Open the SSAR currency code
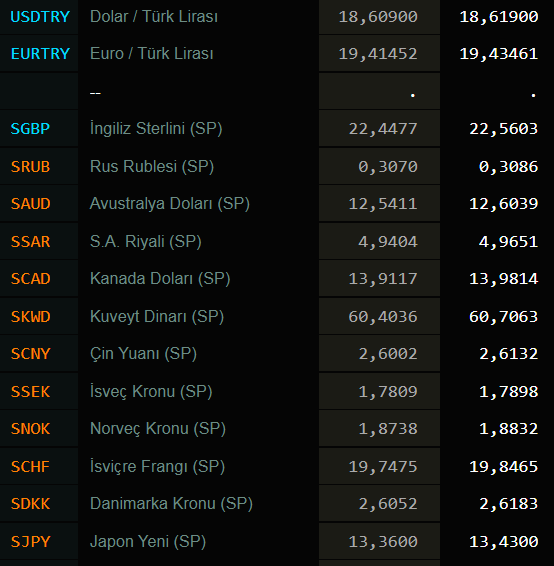This screenshot has width=554, height=566. pyautogui.click(x=30, y=241)
